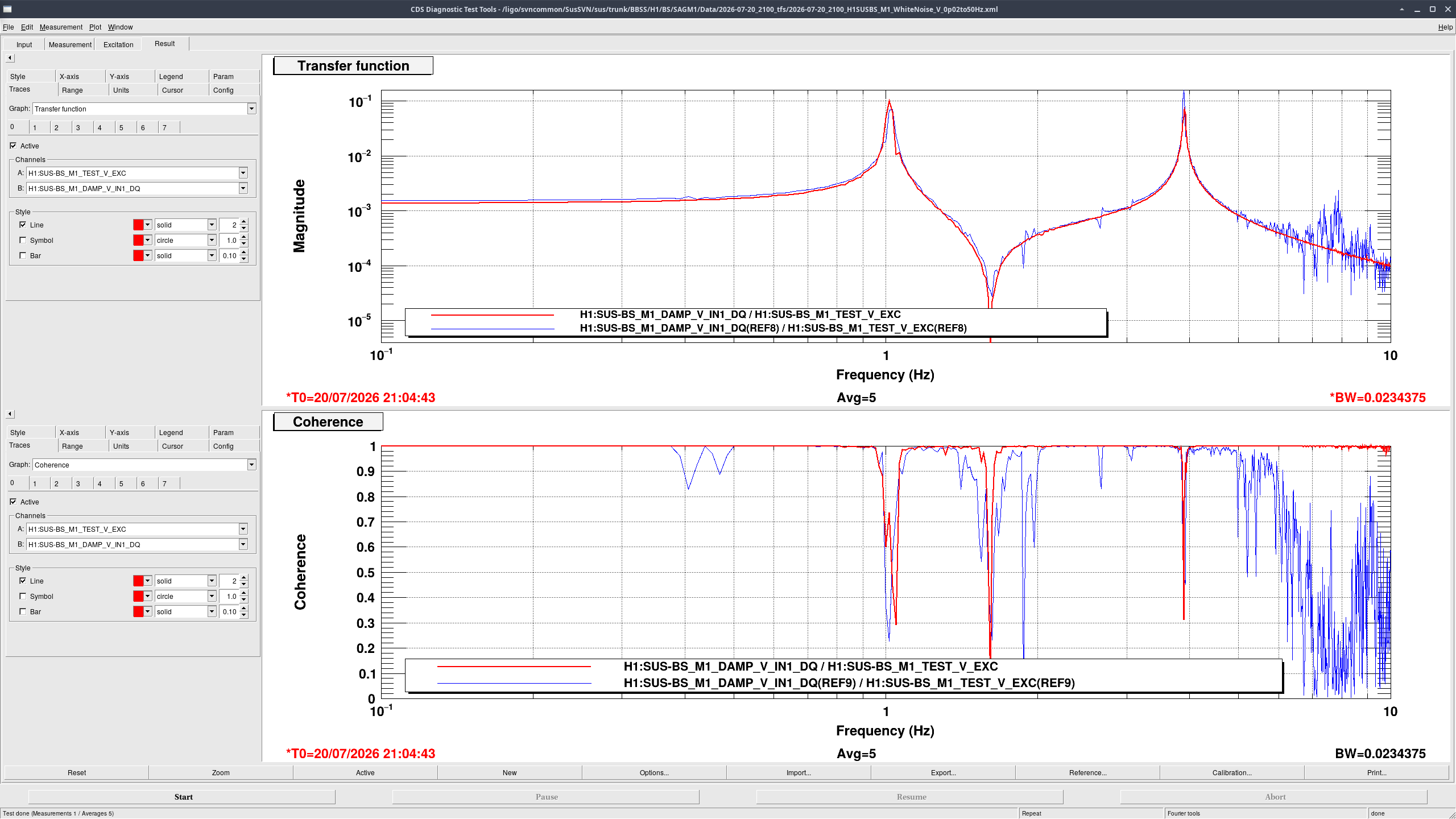
Task: Click the Options... button
Action: [x=654, y=772]
